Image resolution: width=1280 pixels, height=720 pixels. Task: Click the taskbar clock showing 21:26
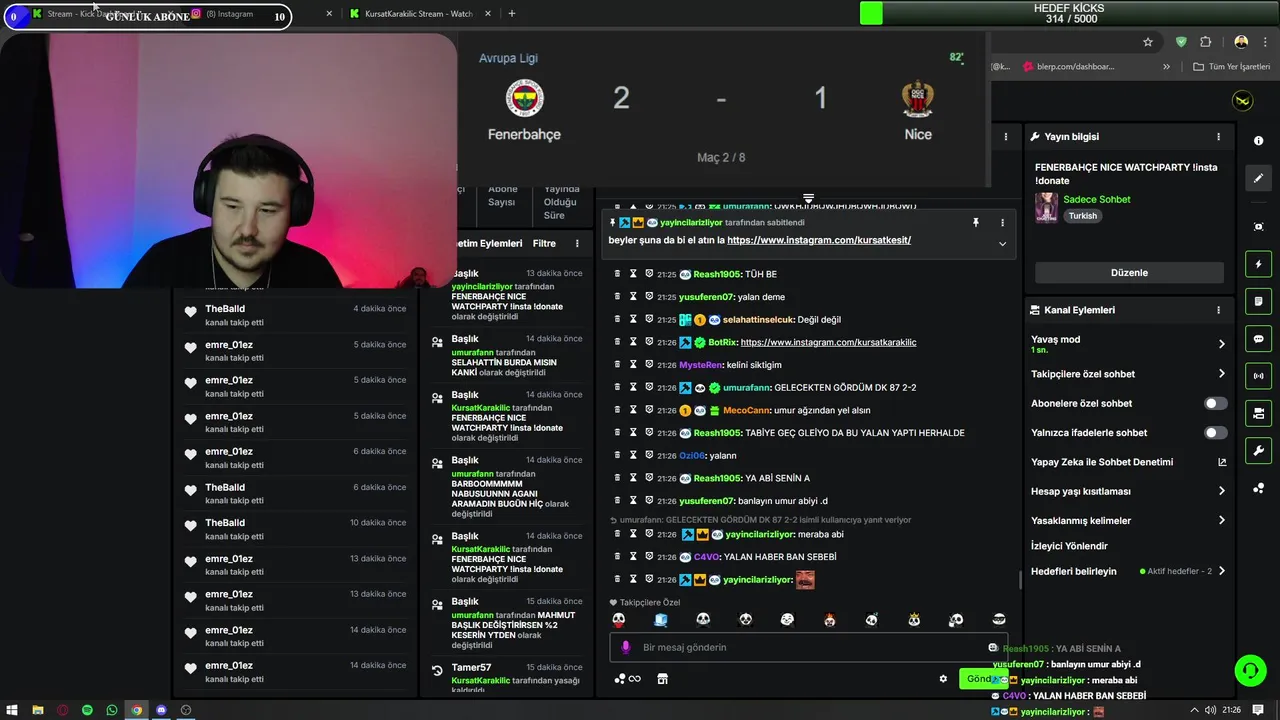[x=1231, y=710]
